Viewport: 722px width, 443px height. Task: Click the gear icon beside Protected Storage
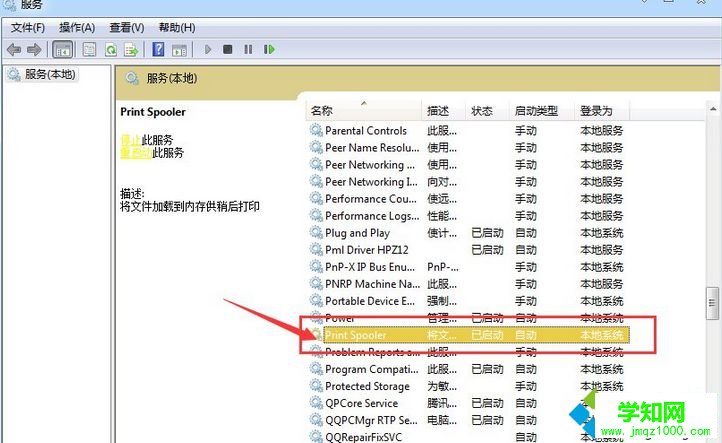point(316,386)
